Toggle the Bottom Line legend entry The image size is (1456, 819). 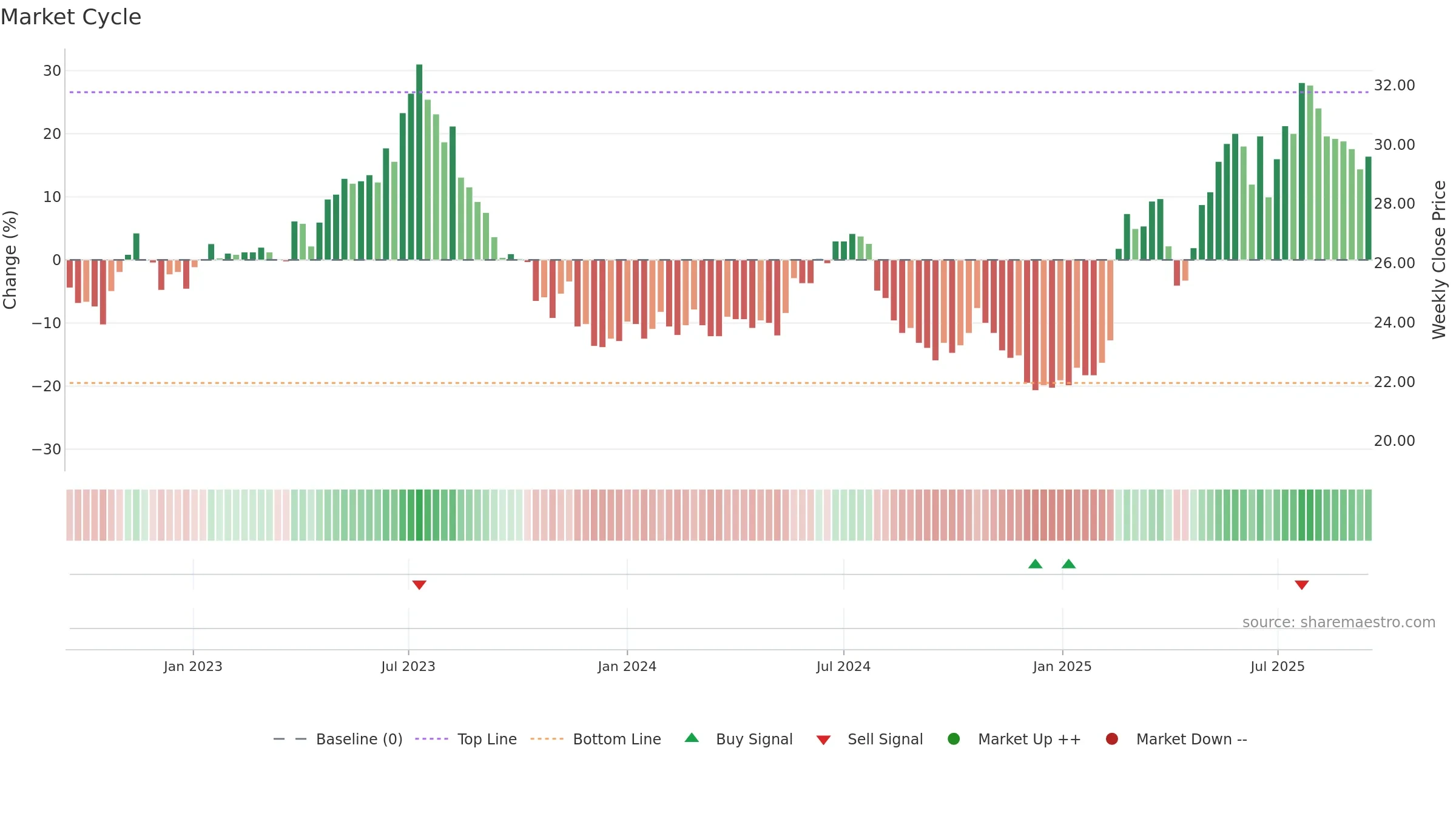596,739
